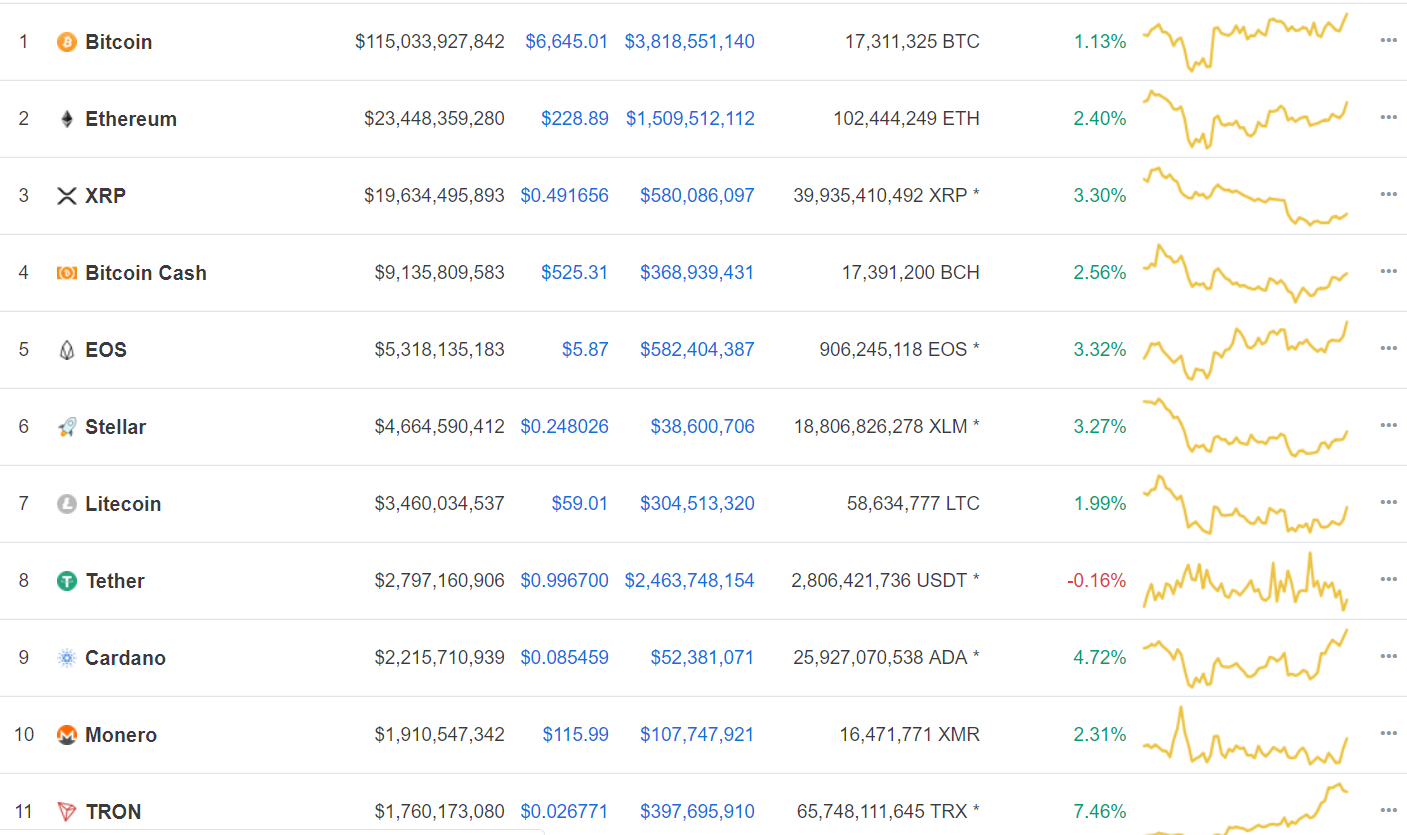Click Bitcoin's price $6,645.01

click(x=567, y=42)
